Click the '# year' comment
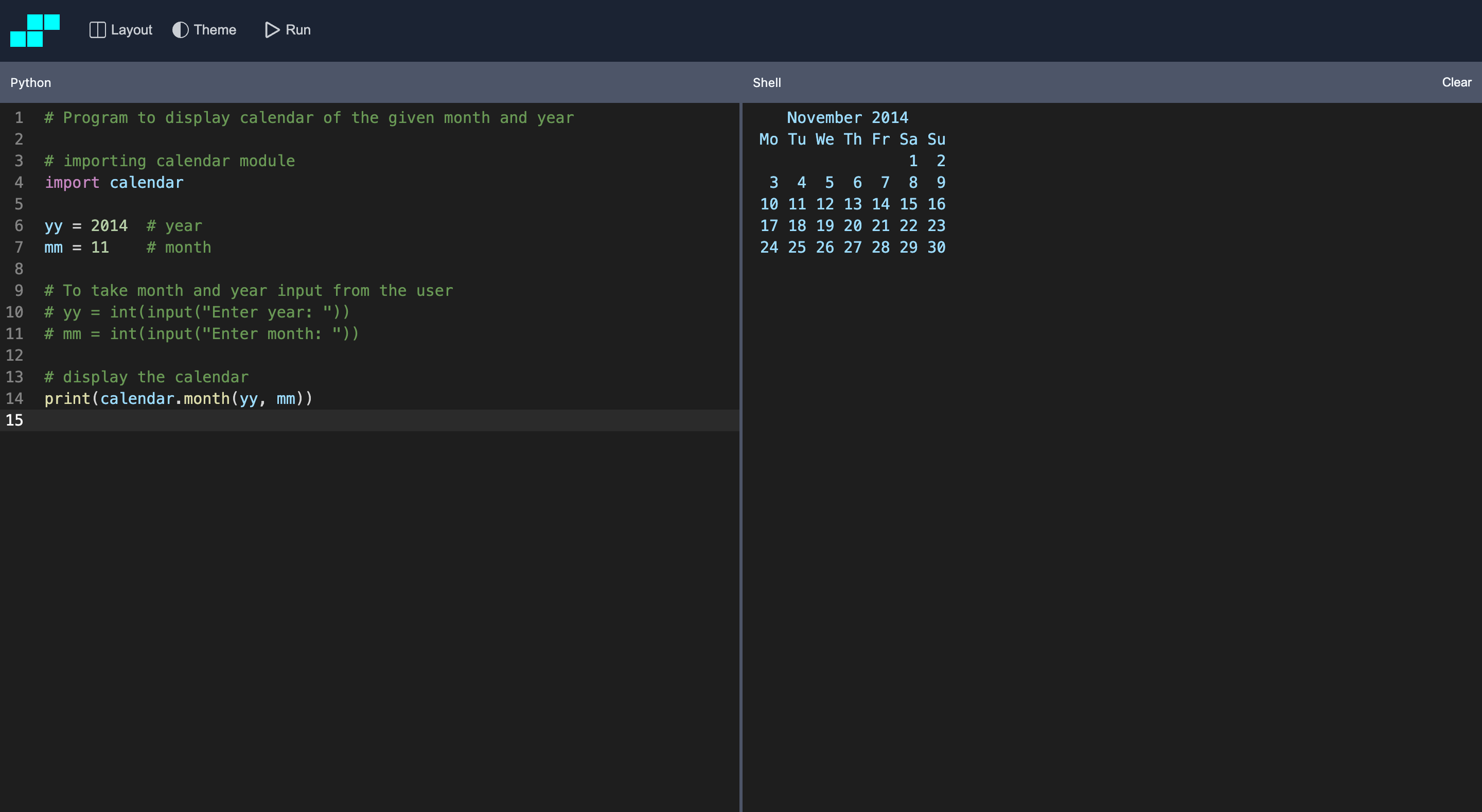Screen dimensions: 1482x812 click(x=174, y=225)
